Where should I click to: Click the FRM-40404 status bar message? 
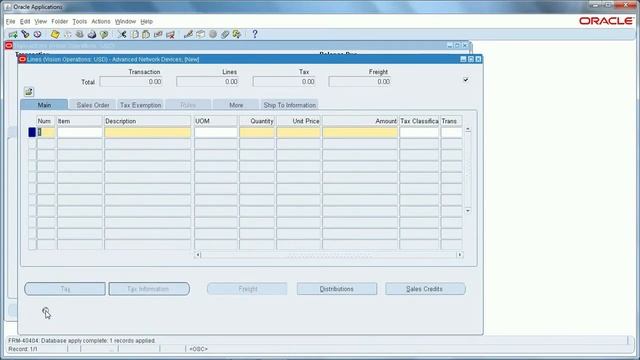point(82,340)
